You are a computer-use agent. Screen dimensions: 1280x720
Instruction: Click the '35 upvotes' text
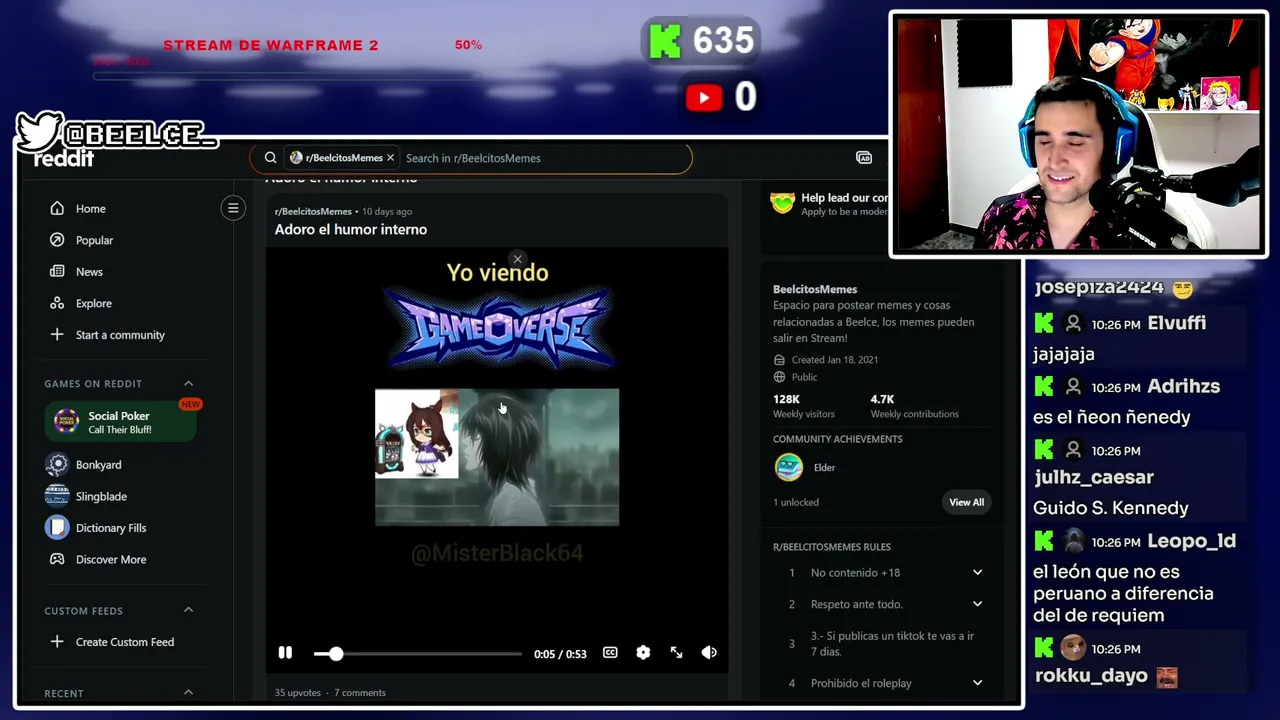tap(298, 693)
